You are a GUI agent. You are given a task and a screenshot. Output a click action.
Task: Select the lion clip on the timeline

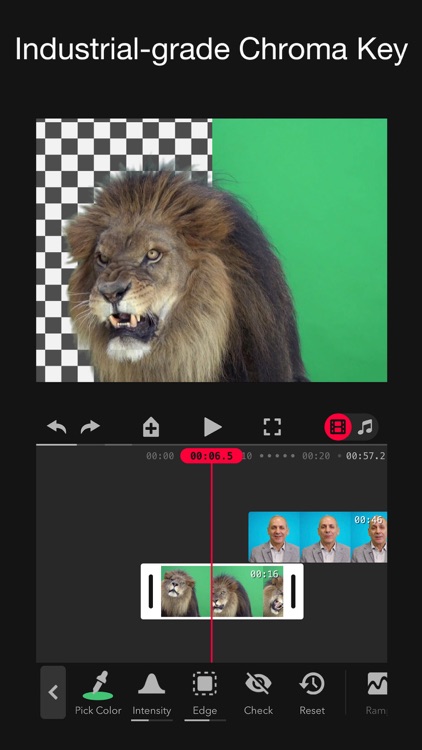[222, 591]
